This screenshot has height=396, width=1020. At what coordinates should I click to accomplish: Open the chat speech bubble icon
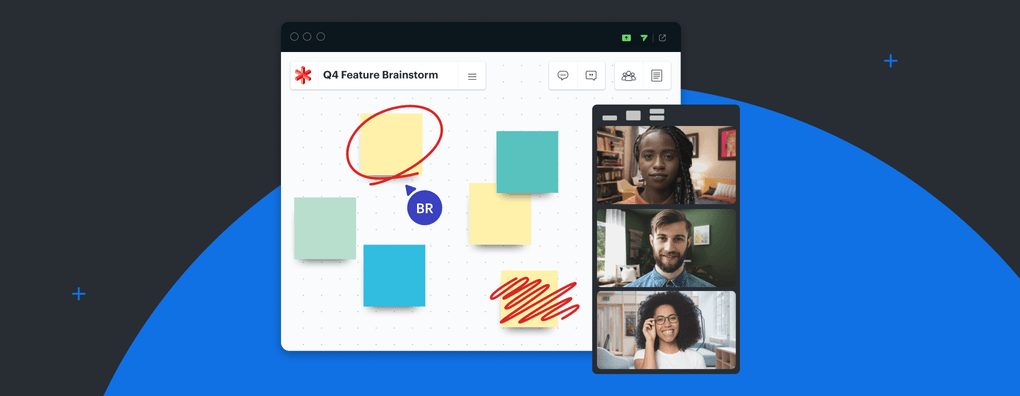tap(563, 75)
